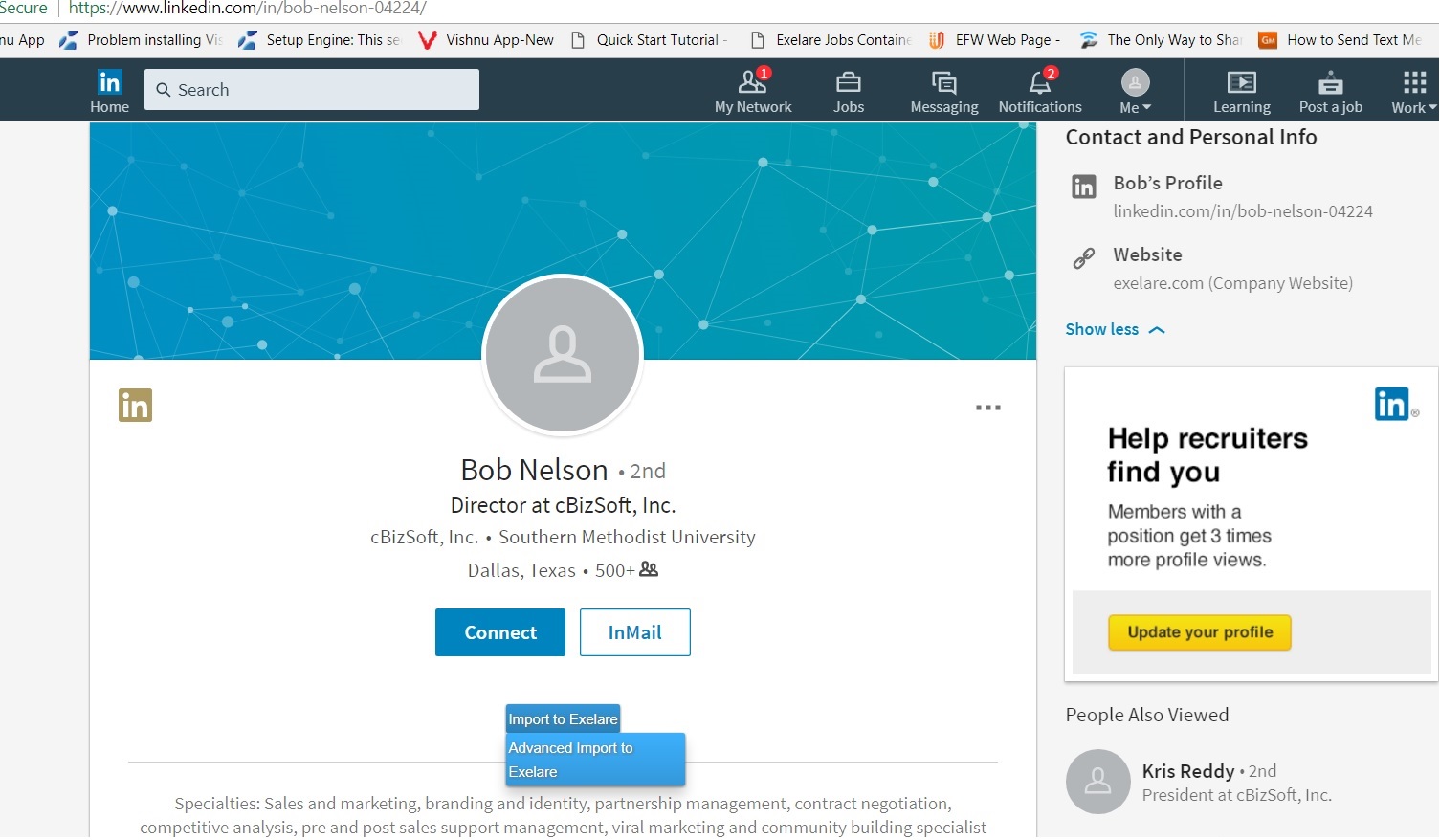Open Kris Reddy profile name link

(1188, 771)
